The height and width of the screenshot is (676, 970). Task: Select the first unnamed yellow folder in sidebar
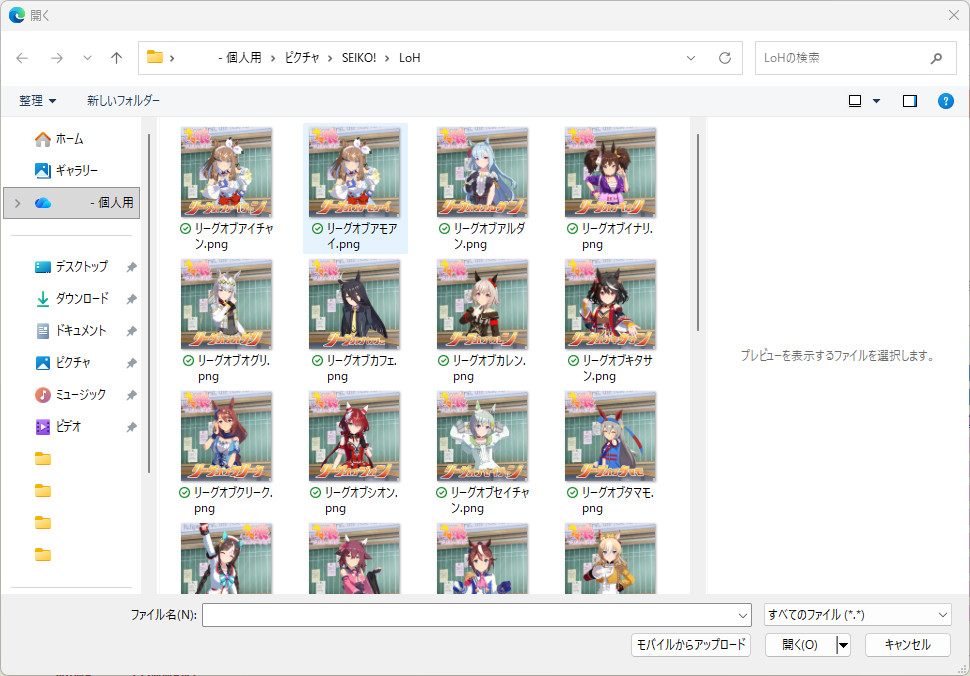tap(43, 459)
